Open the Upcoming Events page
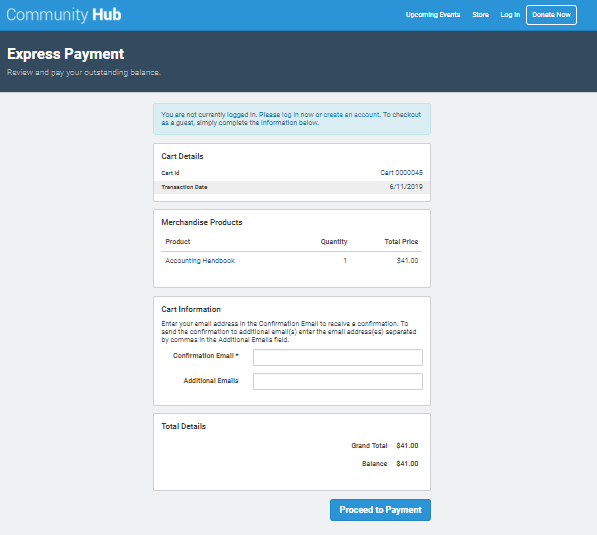This screenshot has height=535, width=597. (433, 15)
